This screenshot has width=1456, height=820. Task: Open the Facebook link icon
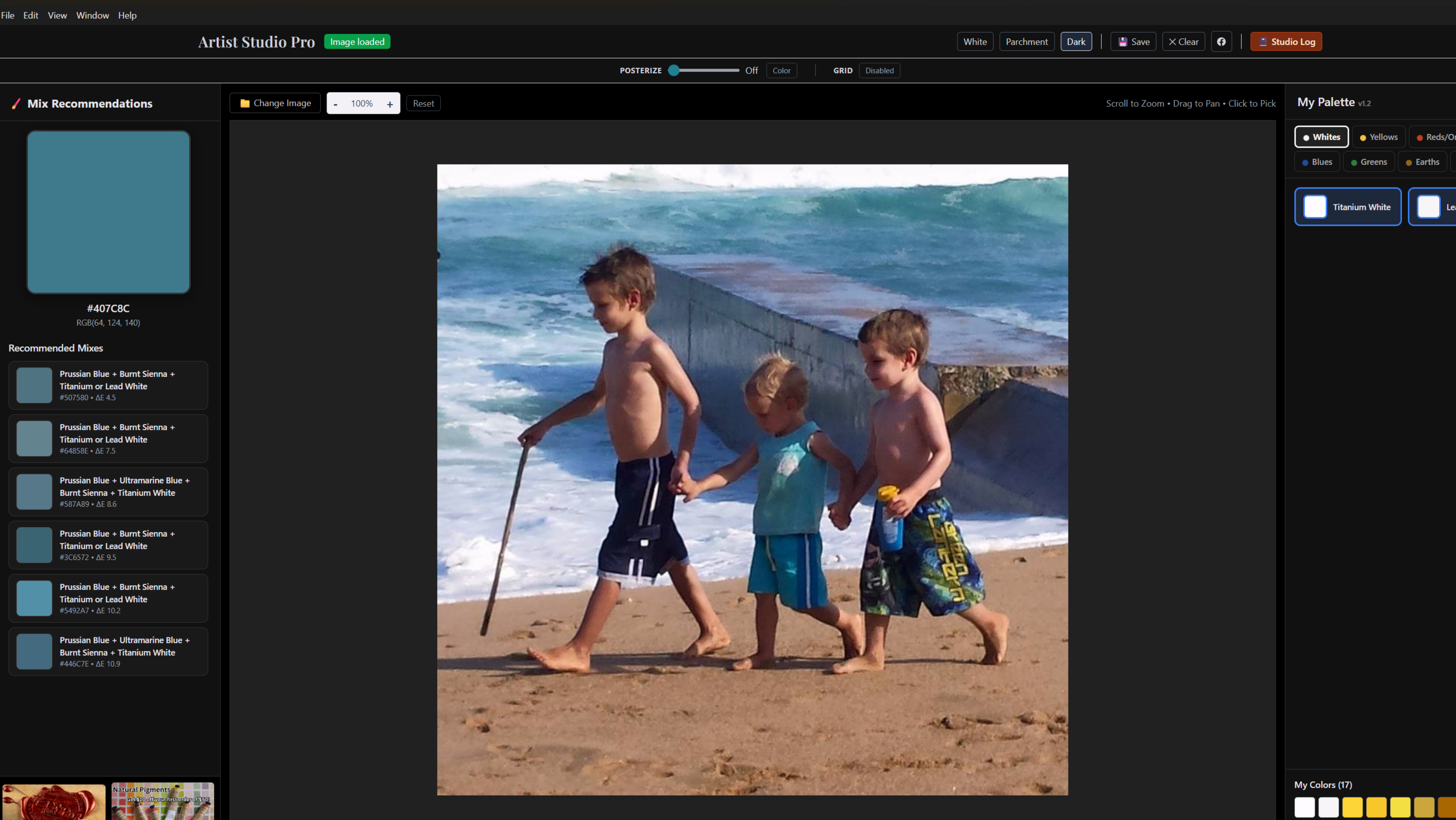pos(1221,41)
